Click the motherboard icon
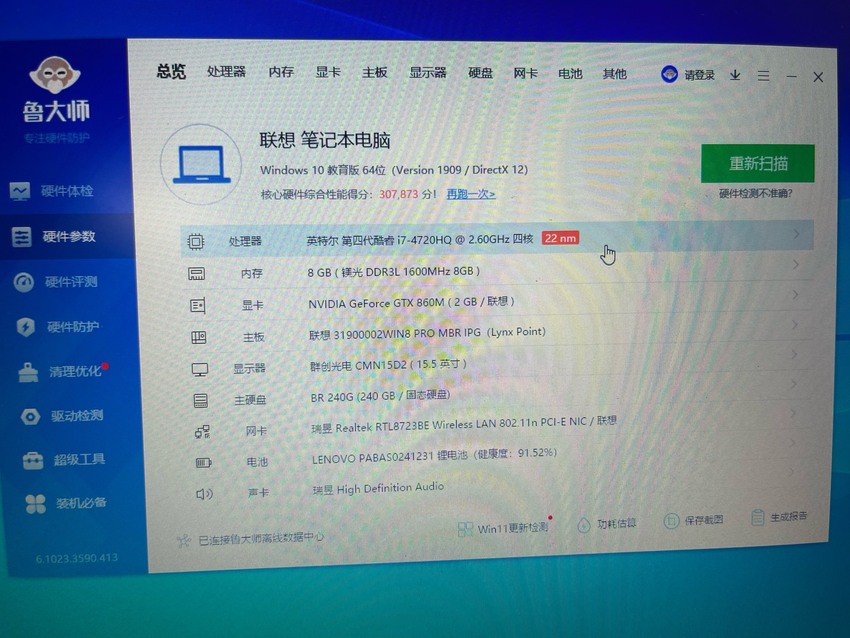The height and width of the screenshot is (638, 850). (x=199, y=338)
